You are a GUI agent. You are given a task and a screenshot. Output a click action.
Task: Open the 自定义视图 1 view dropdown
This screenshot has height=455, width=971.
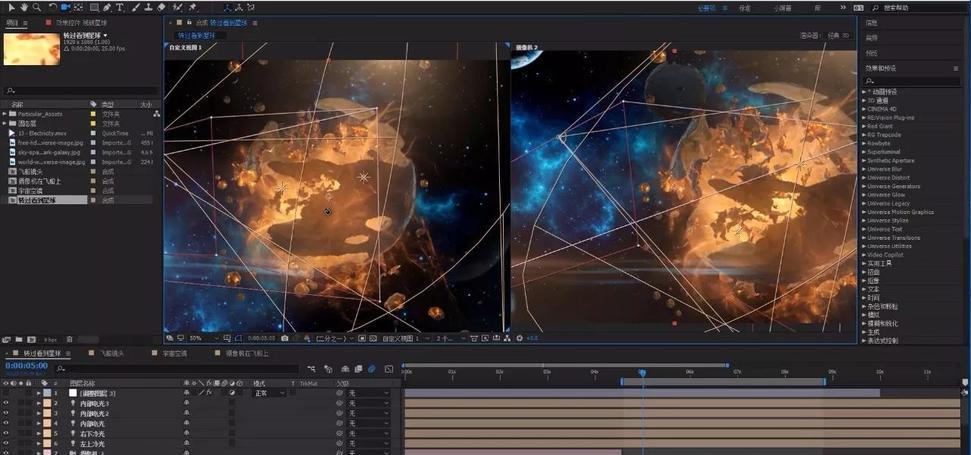[404, 339]
